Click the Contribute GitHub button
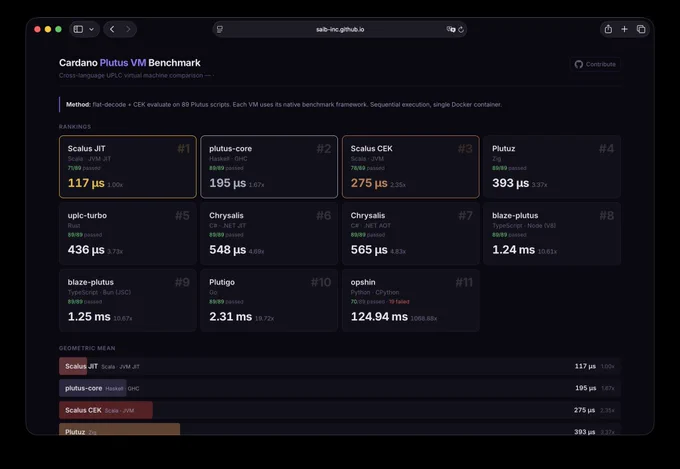This screenshot has width=680, height=469. point(595,64)
